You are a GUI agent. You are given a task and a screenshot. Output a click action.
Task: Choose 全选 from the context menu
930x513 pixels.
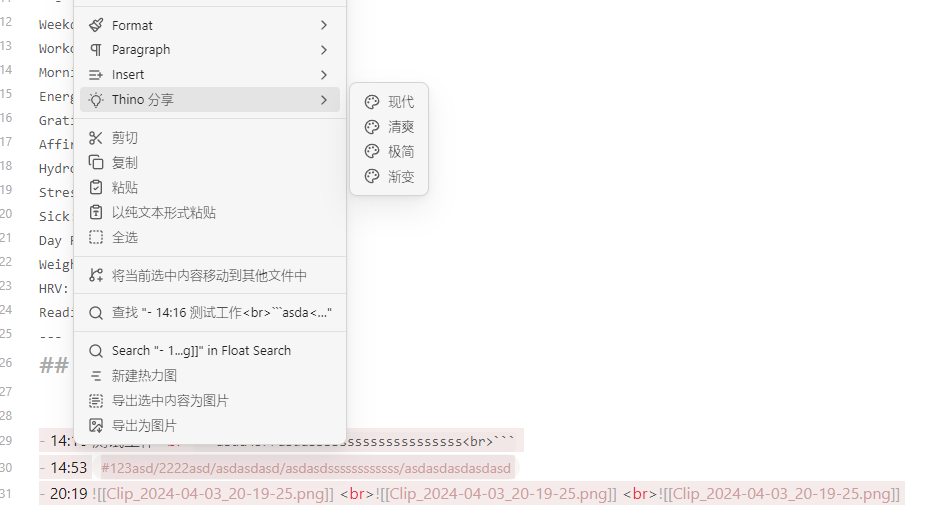(x=210, y=237)
